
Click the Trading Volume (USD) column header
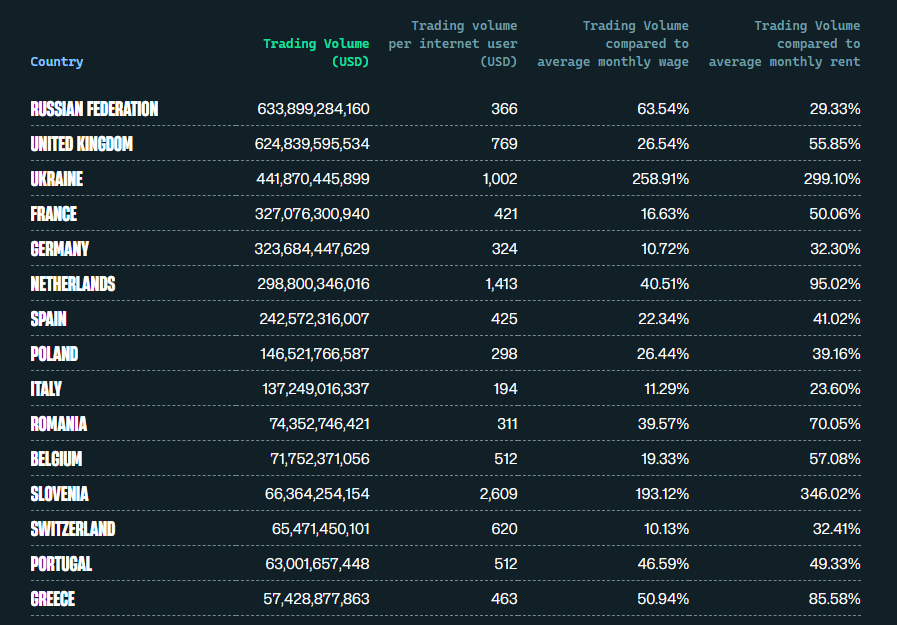(316, 52)
